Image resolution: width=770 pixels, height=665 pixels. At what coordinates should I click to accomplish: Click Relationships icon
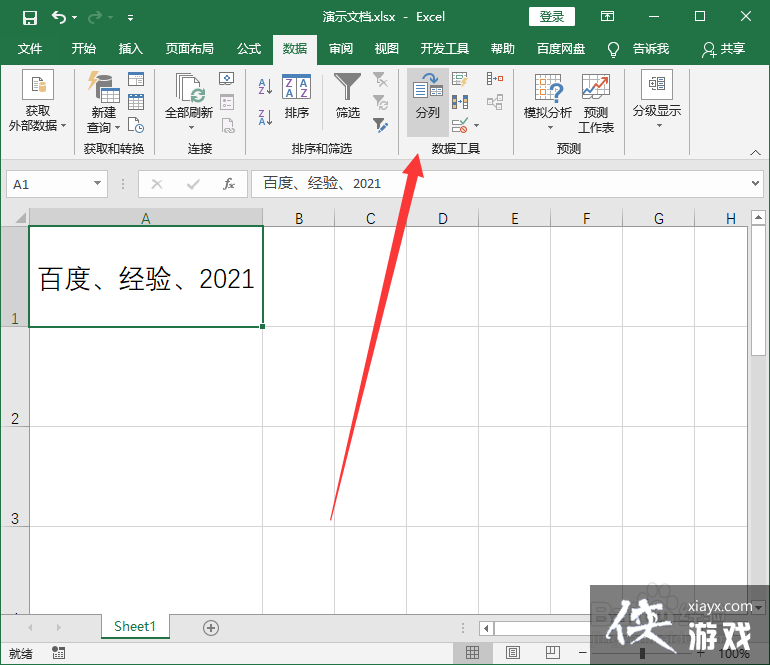[495, 102]
